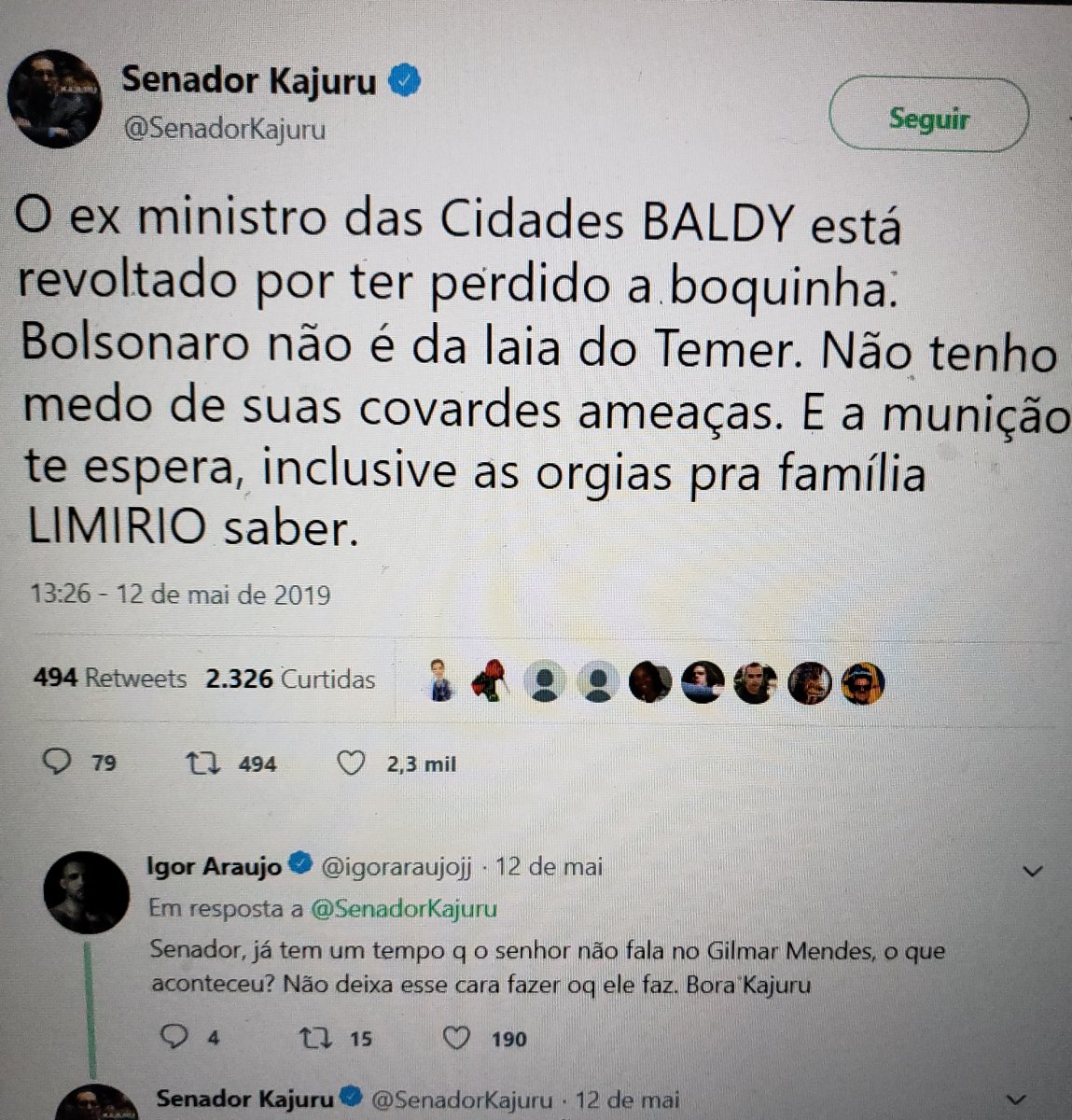1072x1120 pixels.
Task: Like the main tweet with heart icon
Action: click(351, 764)
